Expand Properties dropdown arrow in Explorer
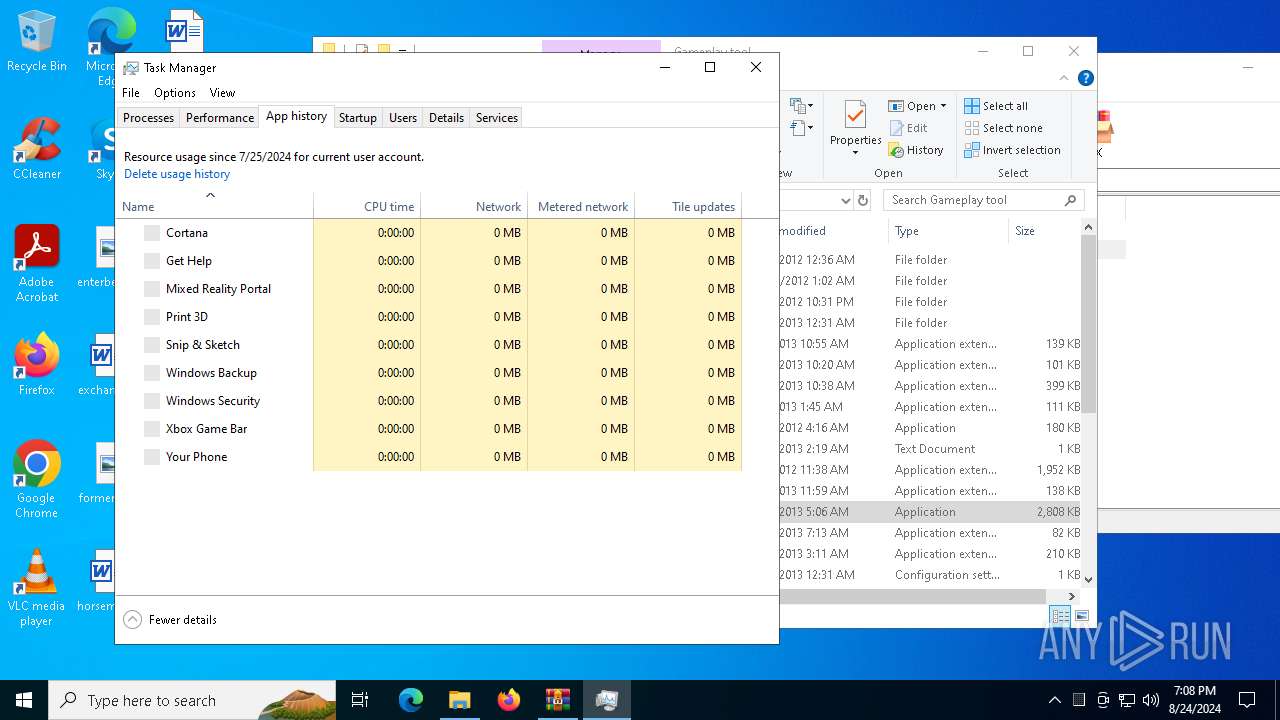Screen dimensions: 1280x720 click(855, 153)
